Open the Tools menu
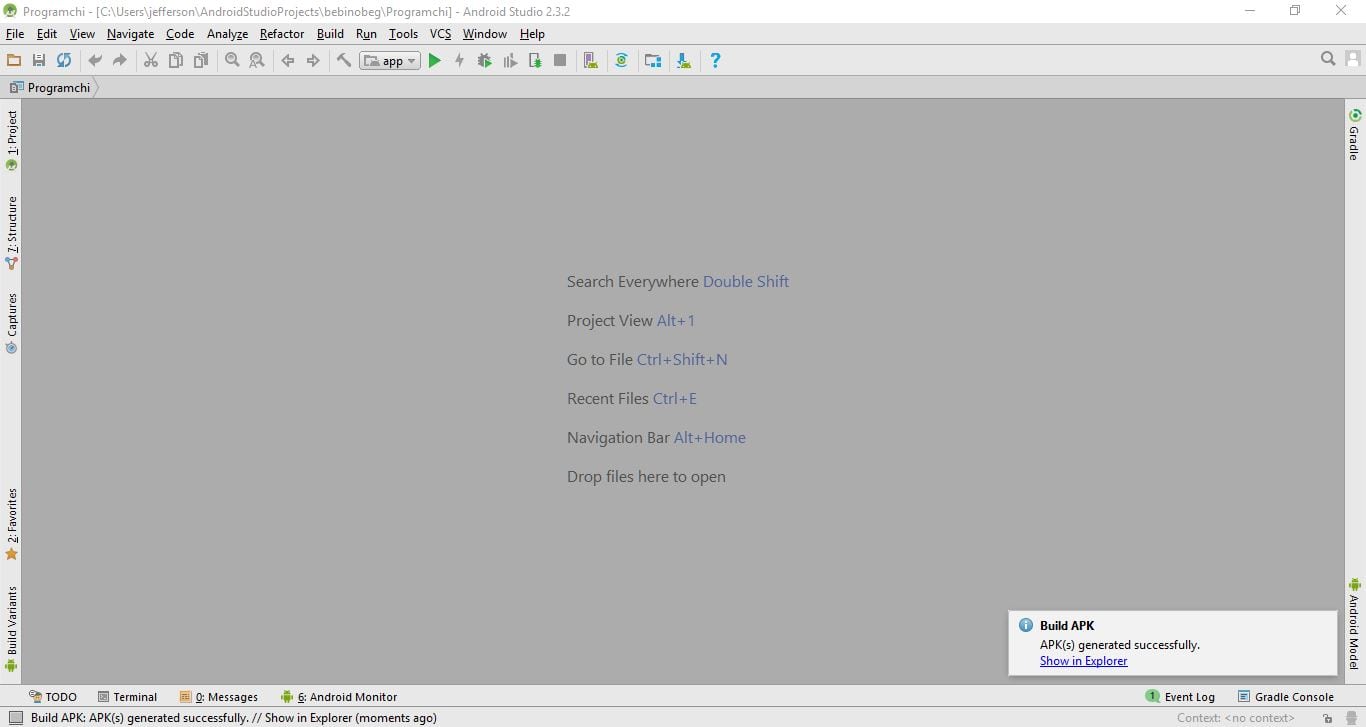Viewport: 1366px width, 727px height. coord(403,34)
